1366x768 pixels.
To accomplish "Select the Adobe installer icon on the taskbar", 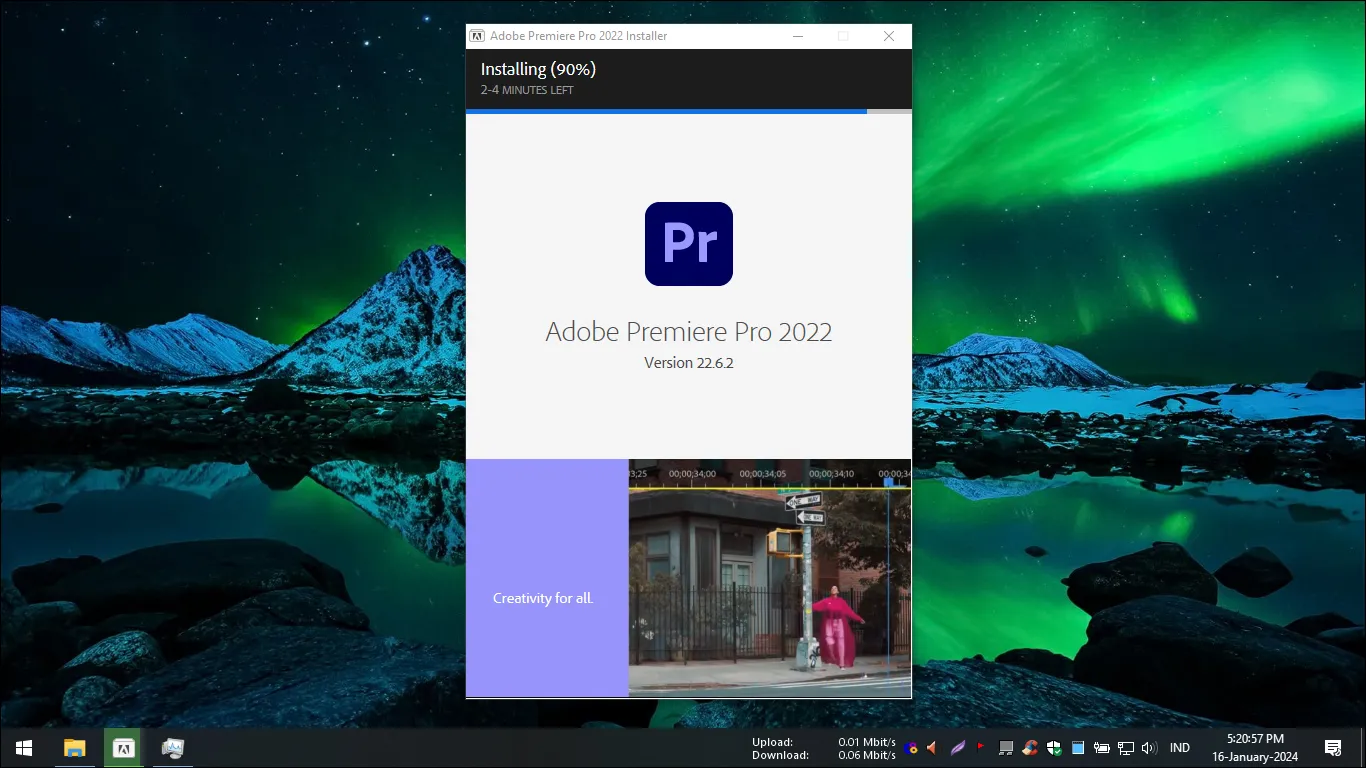I will coord(123,747).
